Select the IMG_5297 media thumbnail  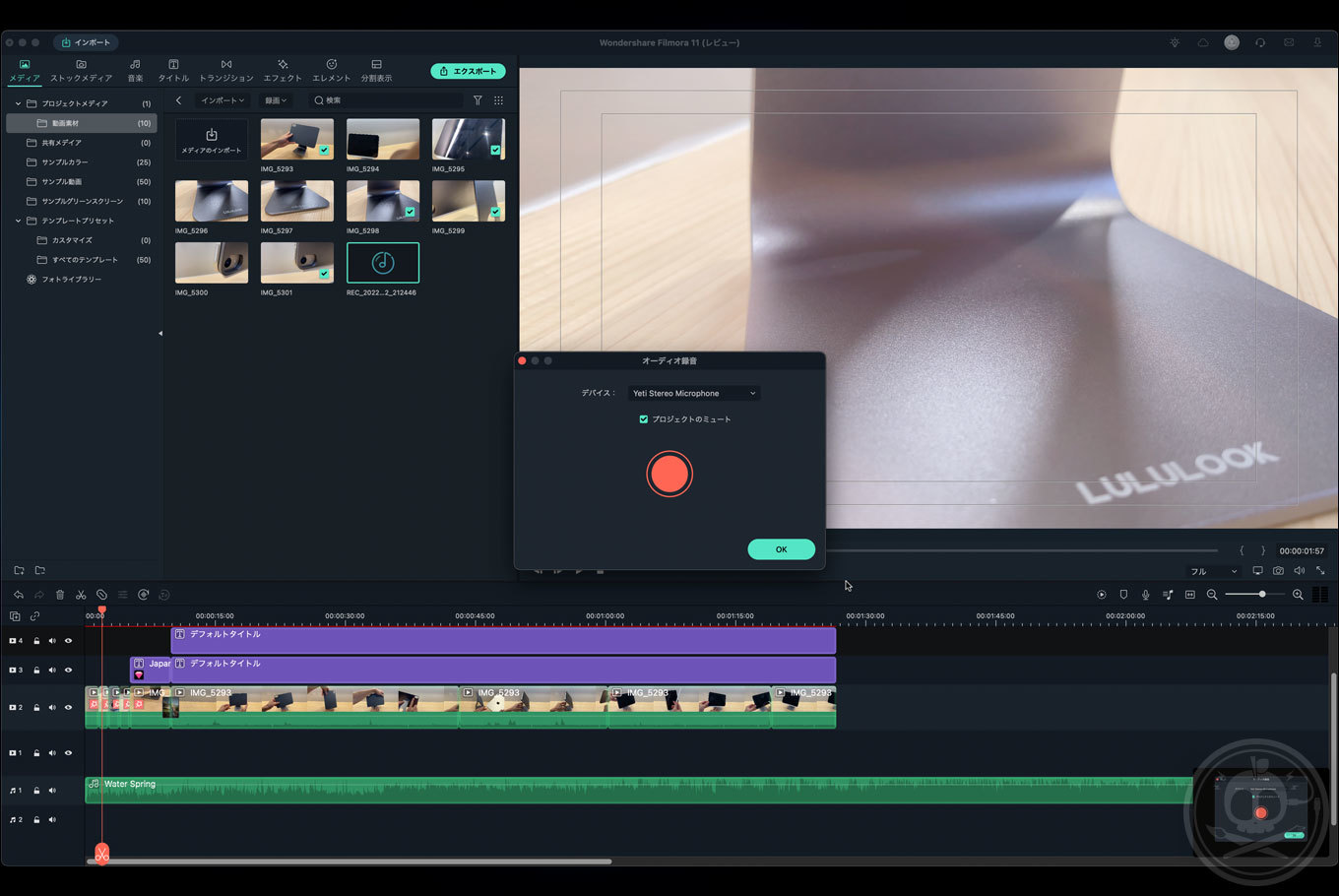click(296, 202)
